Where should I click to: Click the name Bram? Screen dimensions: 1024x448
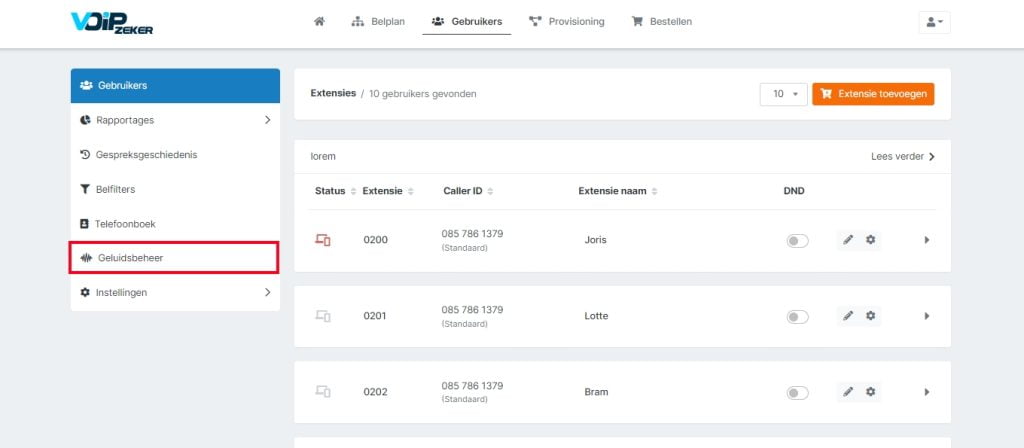click(x=596, y=392)
